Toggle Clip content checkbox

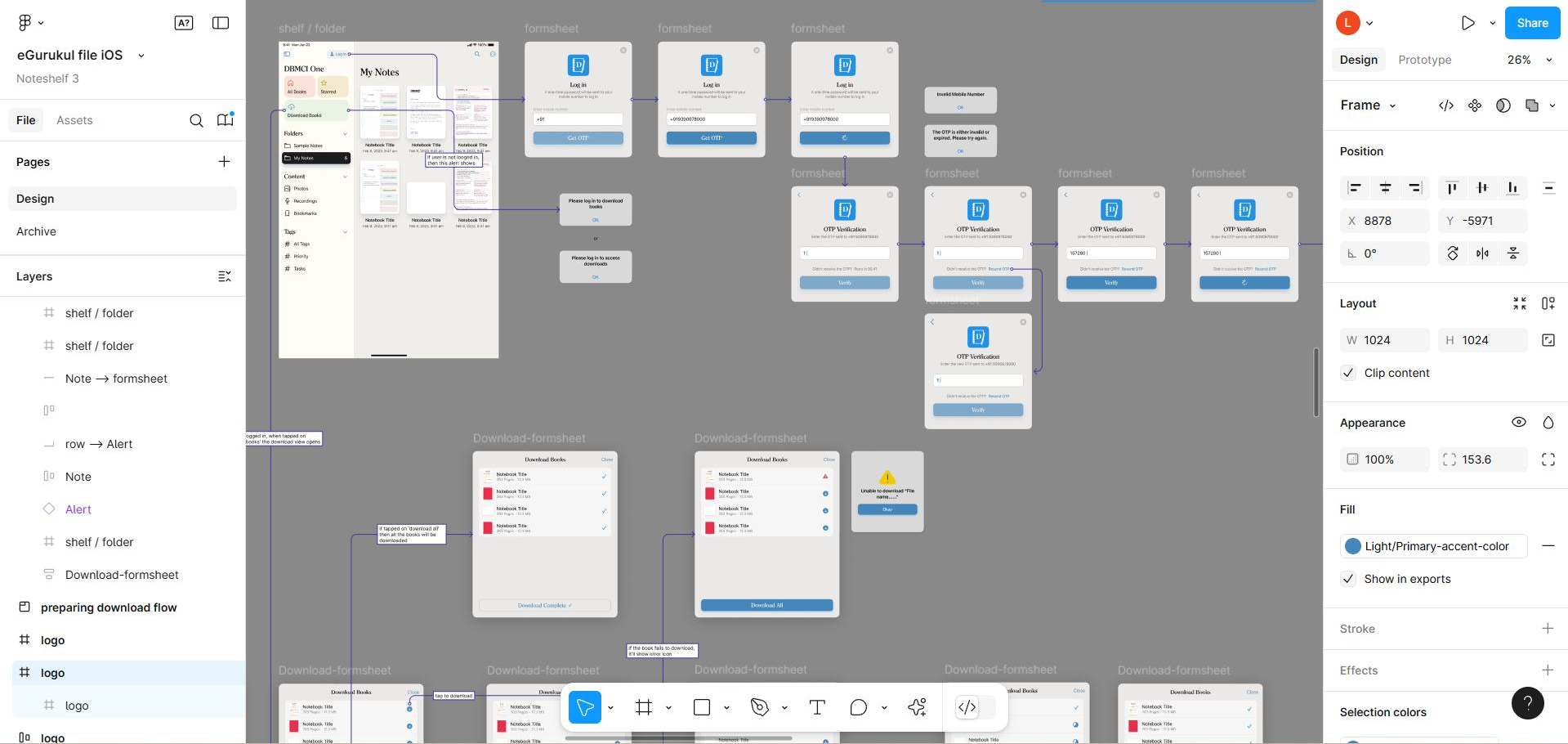[x=1348, y=373]
